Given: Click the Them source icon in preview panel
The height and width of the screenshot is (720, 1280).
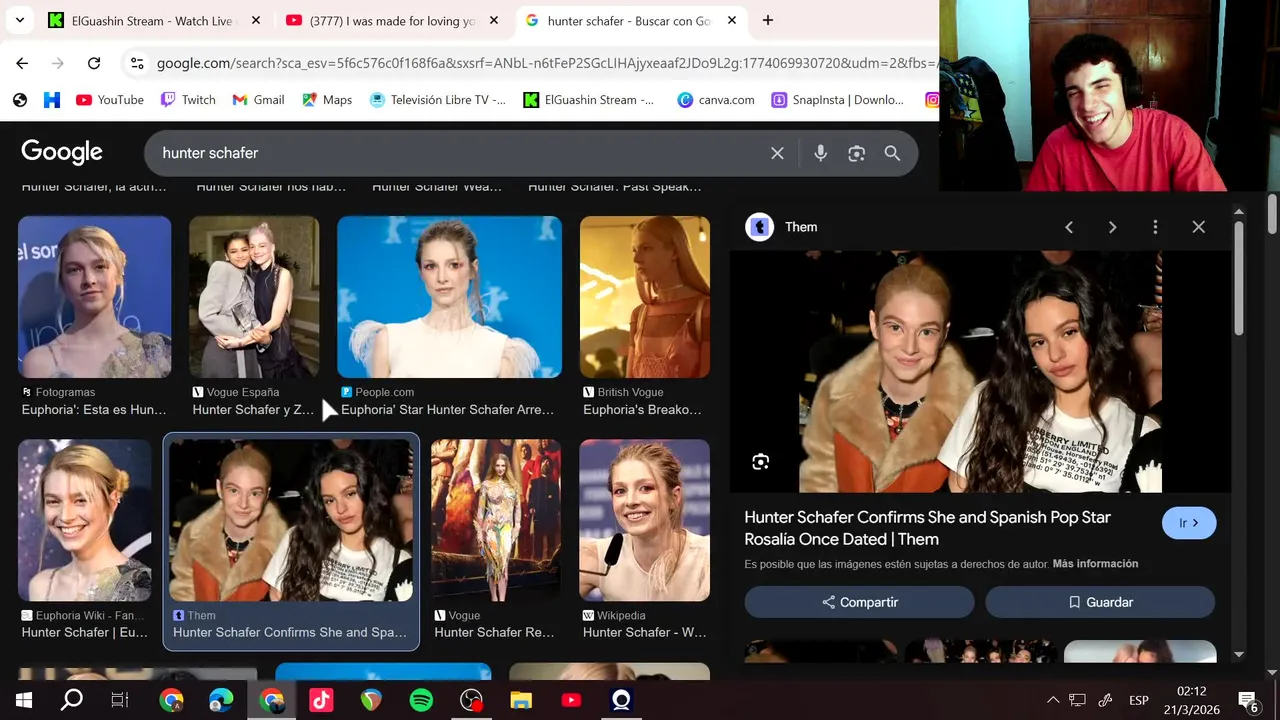Looking at the screenshot, I should (760, 227).
